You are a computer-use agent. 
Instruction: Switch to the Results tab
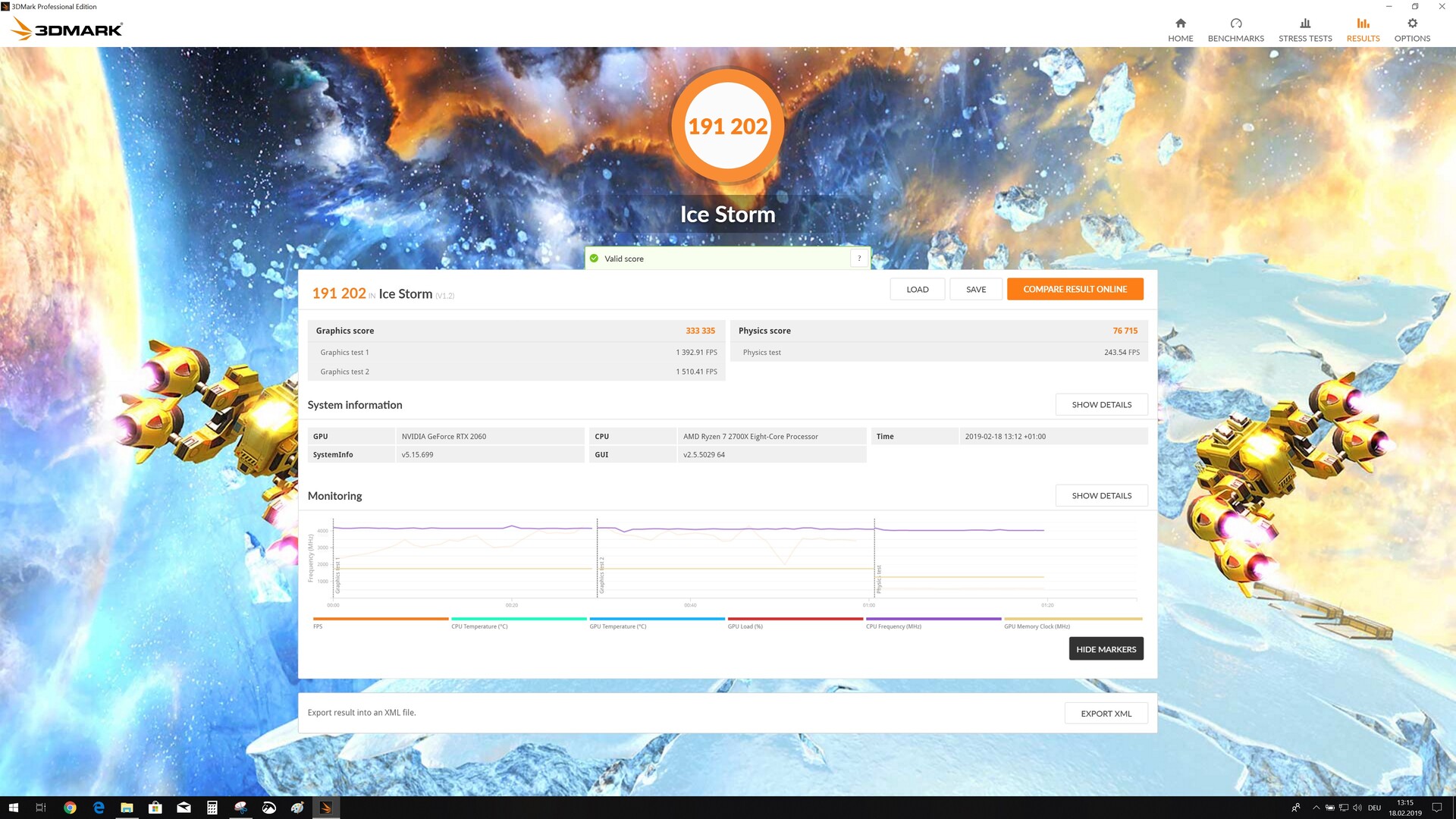click(x=1363, y=30)
